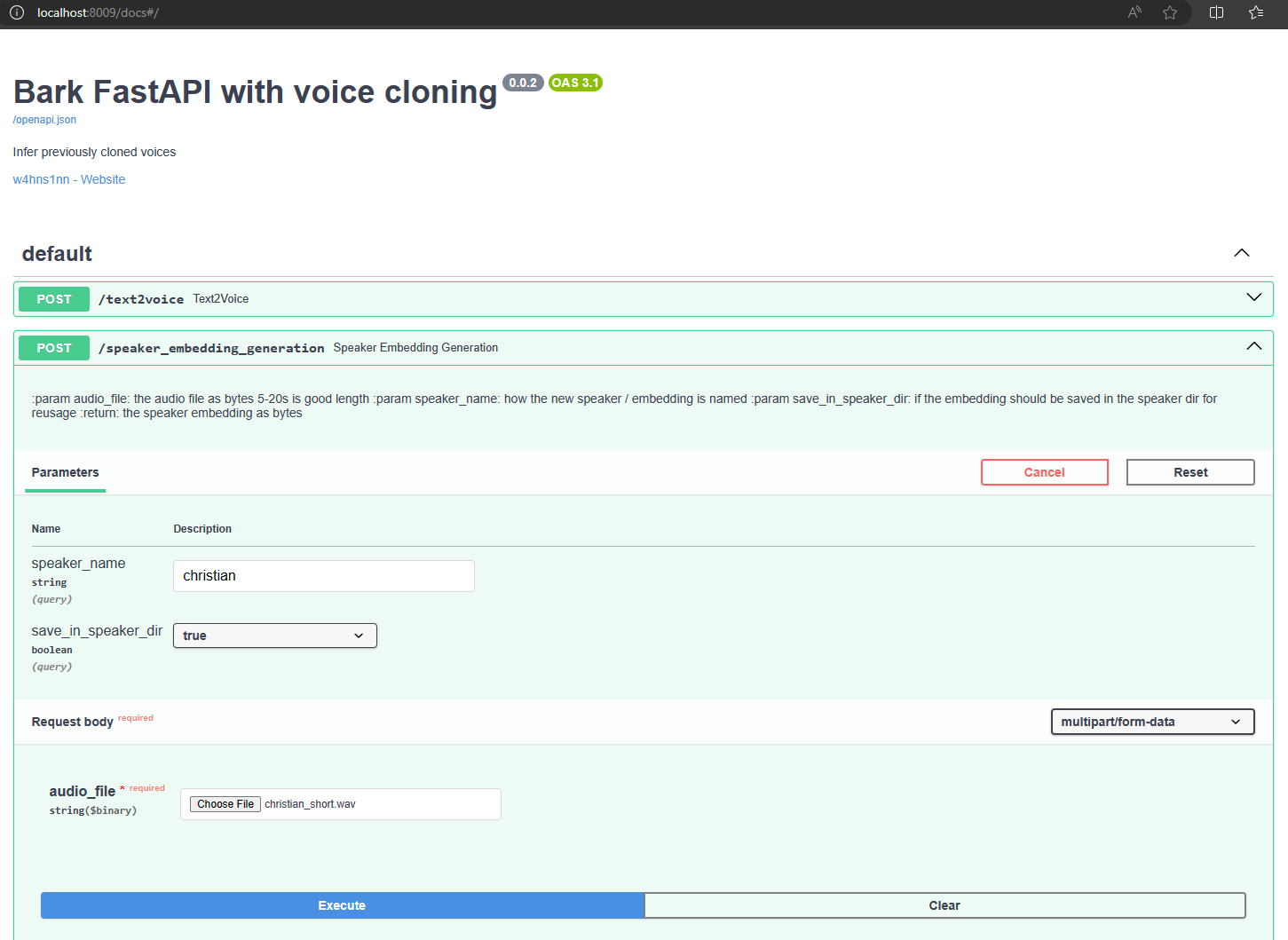Image resolution: width=1288 pixels, height=940 pixels.
Task: Click the Choose File button
Action: pyautogui.click(x=225, y=804)
